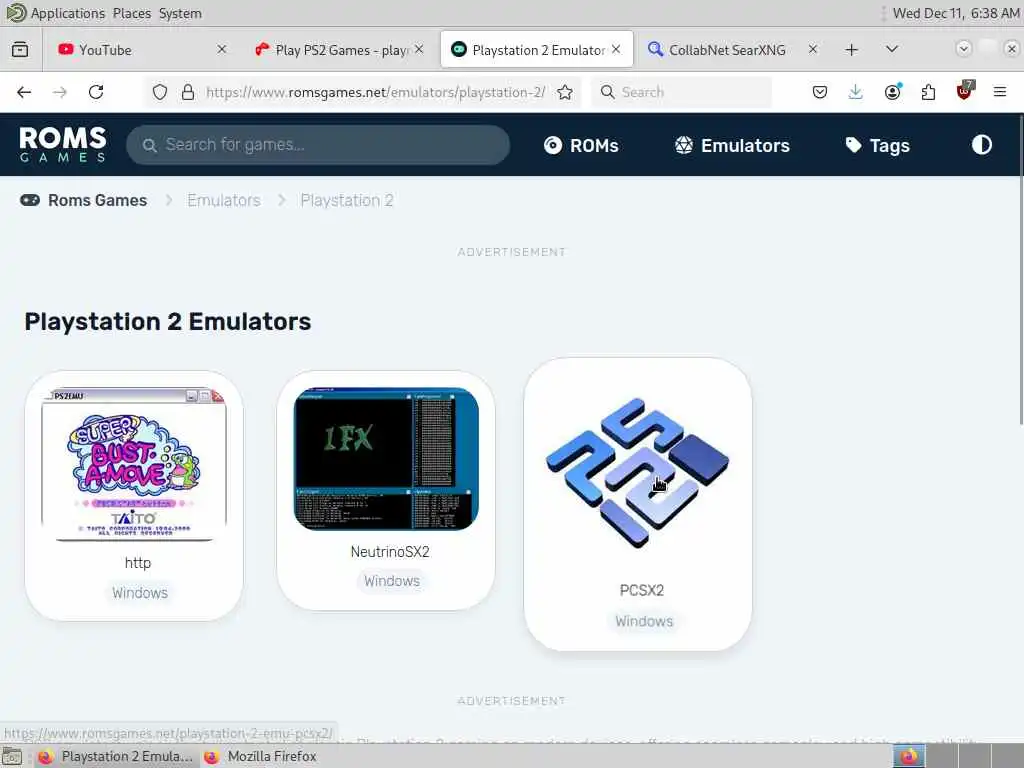Click Windows tag under PCSX2
This screenshot has height=768, width=1024.
[644, 621]
